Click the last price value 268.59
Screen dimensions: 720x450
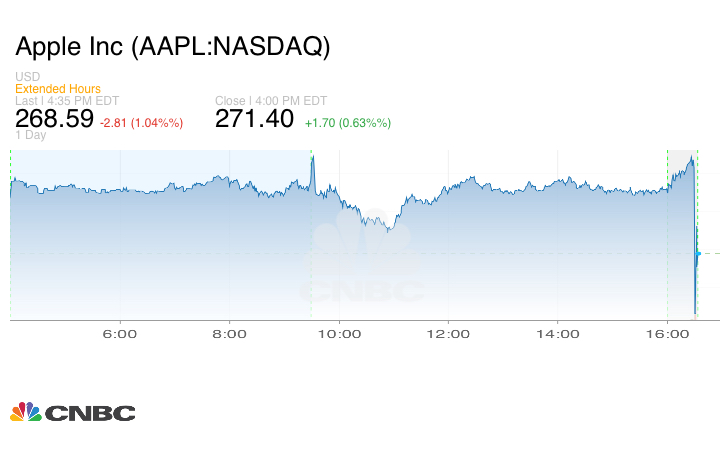point(54,119)
